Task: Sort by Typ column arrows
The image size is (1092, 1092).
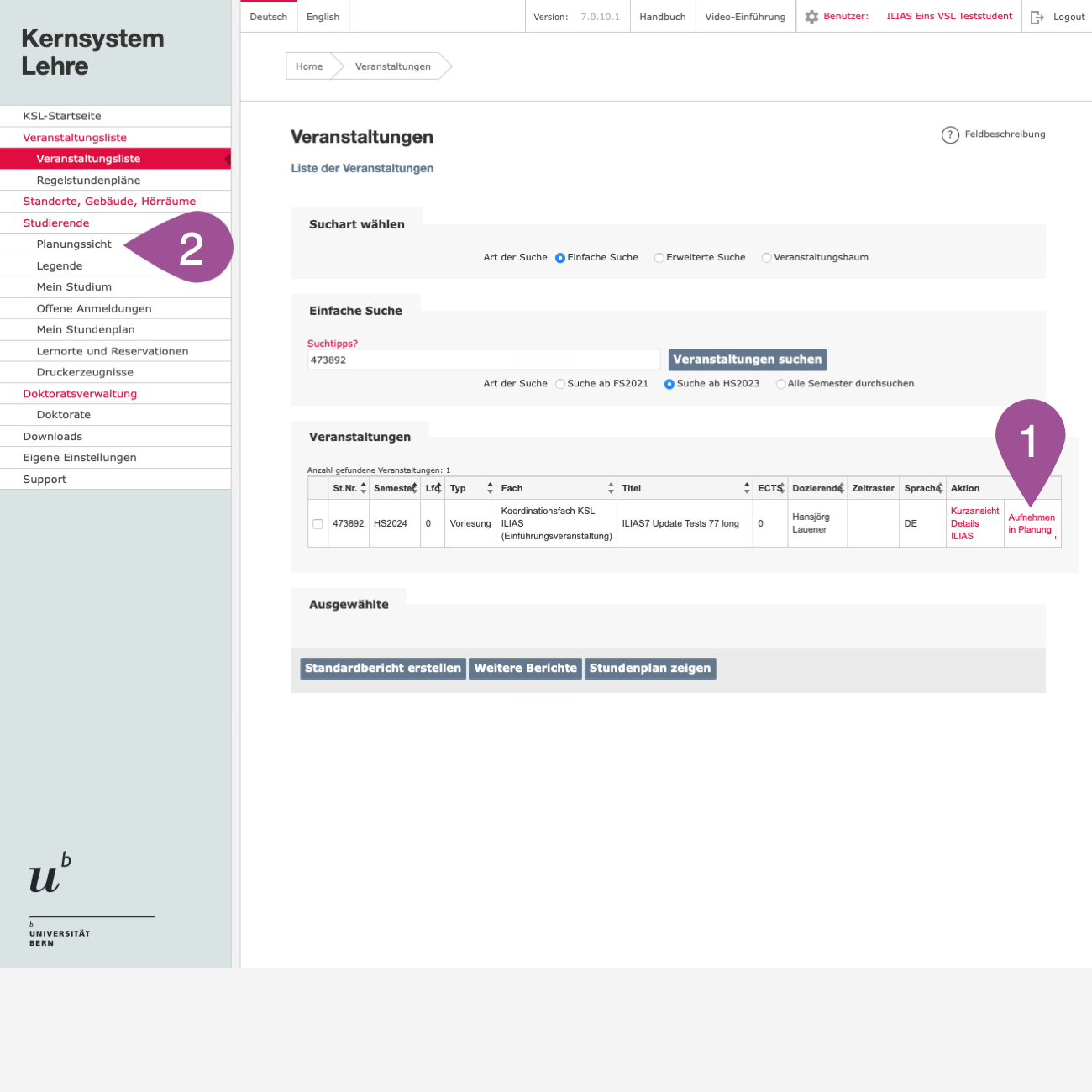Action: coord(490,488)
